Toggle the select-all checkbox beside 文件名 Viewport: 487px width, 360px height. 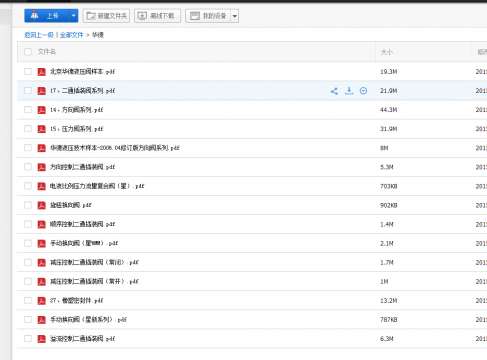tap(28, 52)
